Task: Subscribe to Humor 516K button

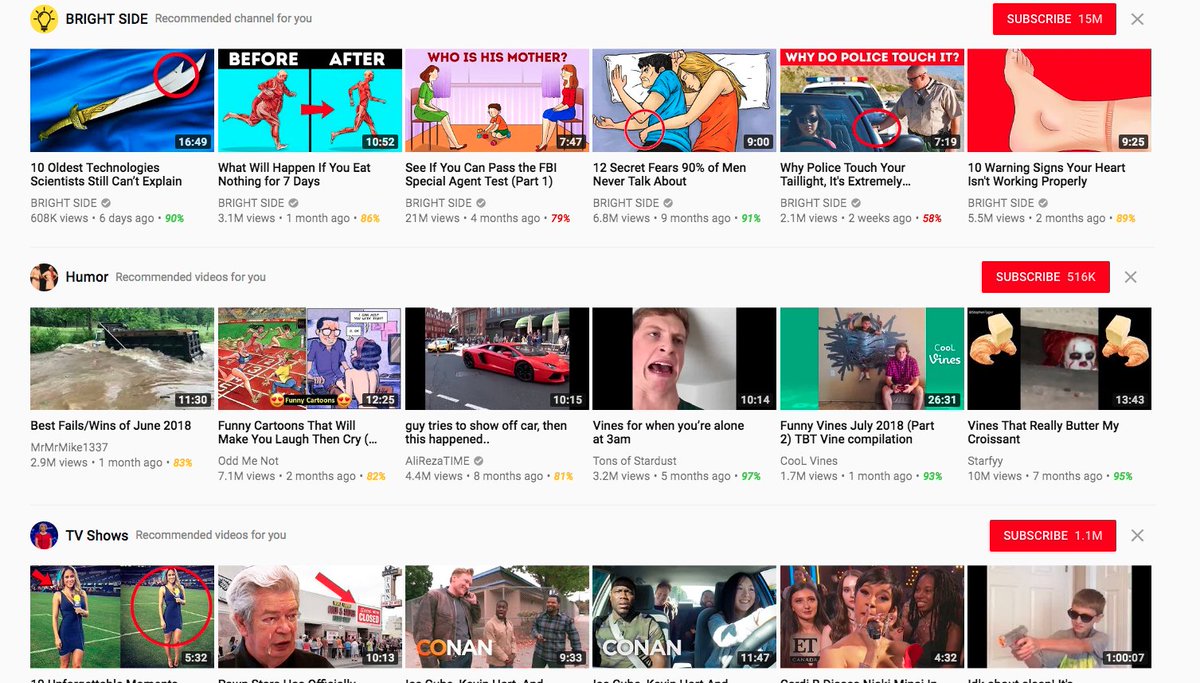Action: (x=1045, y=277)
